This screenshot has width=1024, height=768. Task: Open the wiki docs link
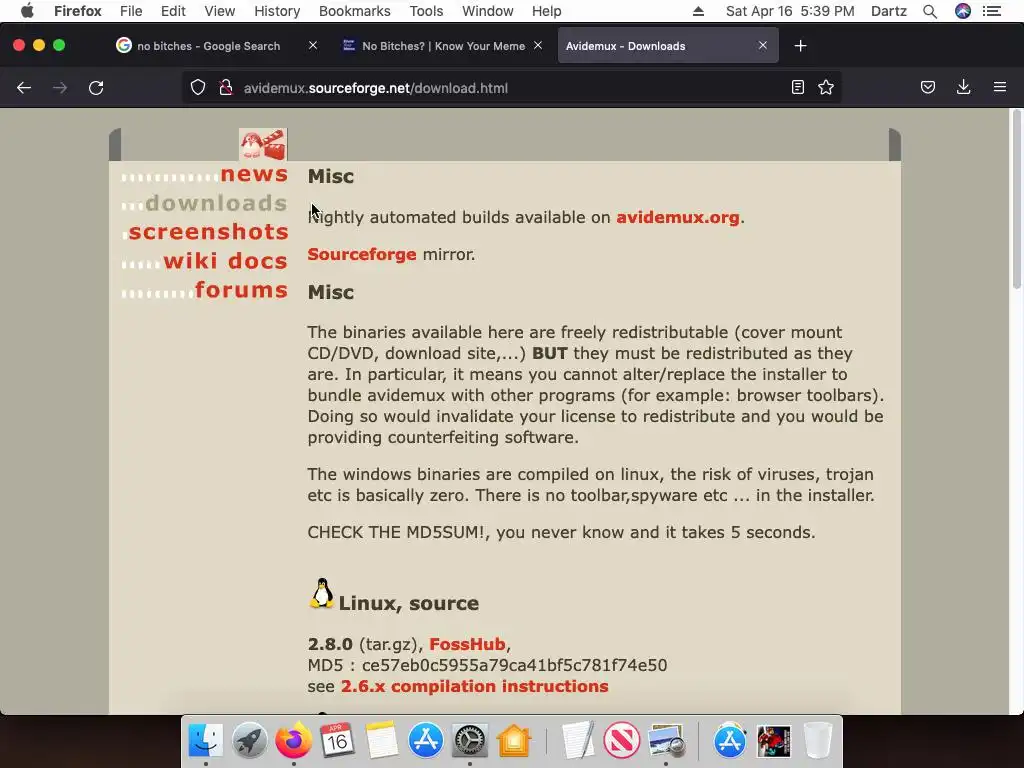point(225,261)
